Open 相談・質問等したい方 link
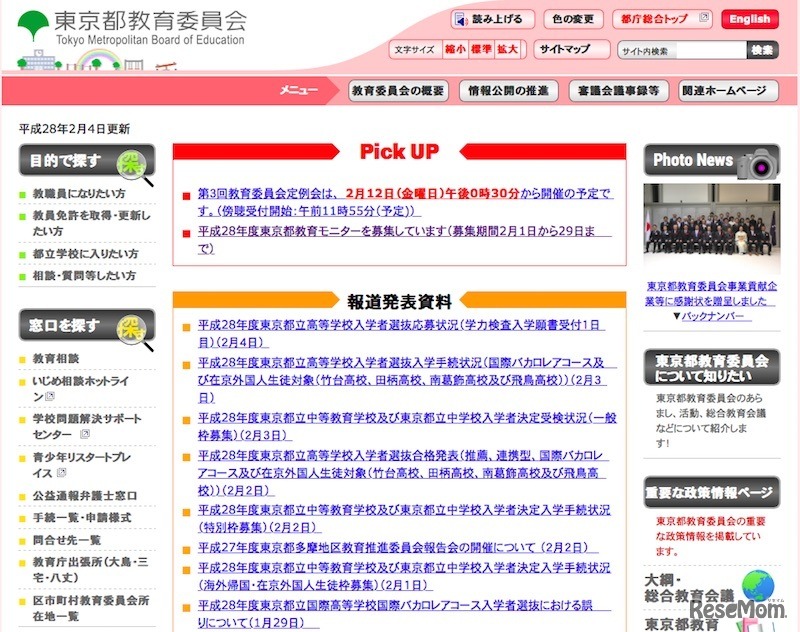This screenshot has height=632, width=800. click(84, 275)
